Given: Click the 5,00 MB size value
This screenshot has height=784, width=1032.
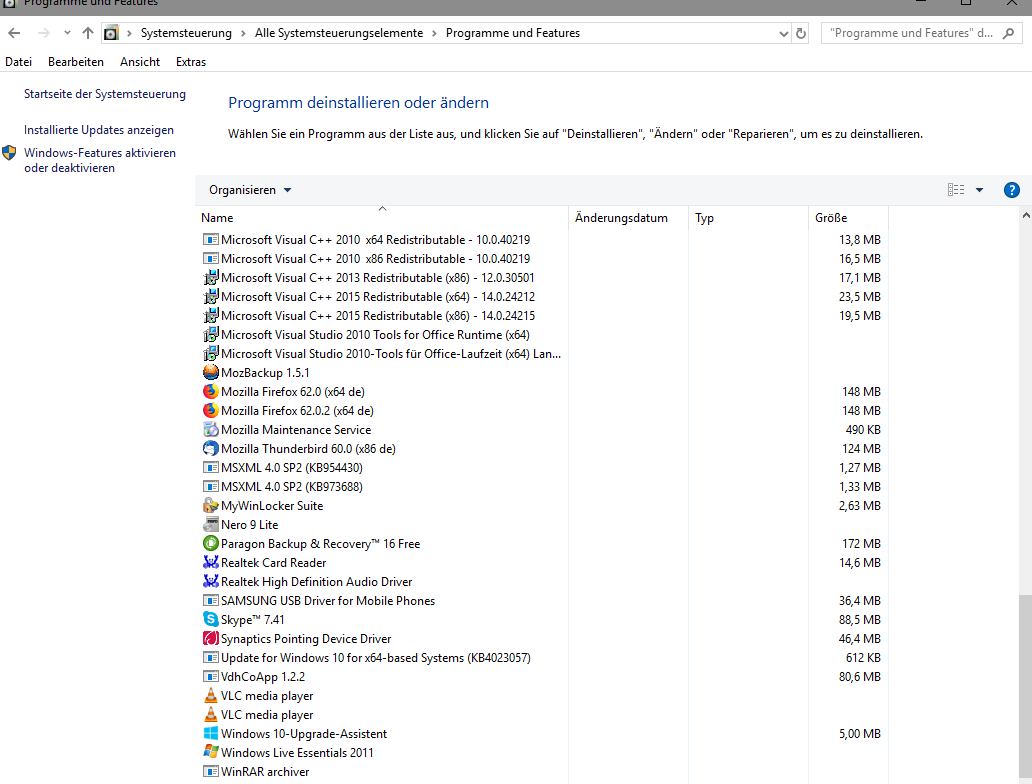Looking at the screenshot, I should coord(860,733).
